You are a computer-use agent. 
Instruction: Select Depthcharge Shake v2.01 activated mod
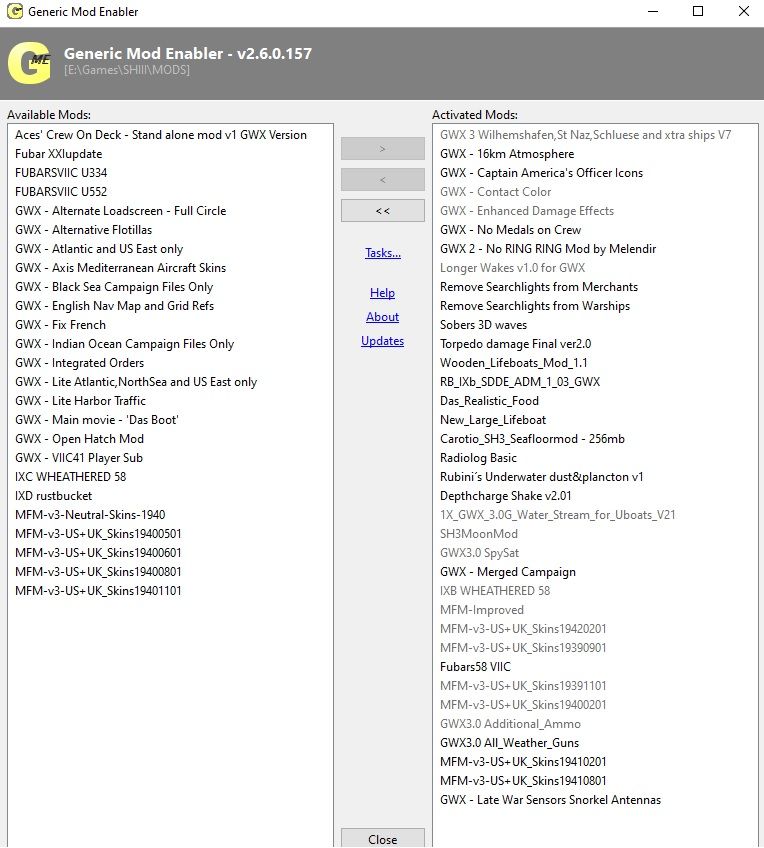pos(506,495)
